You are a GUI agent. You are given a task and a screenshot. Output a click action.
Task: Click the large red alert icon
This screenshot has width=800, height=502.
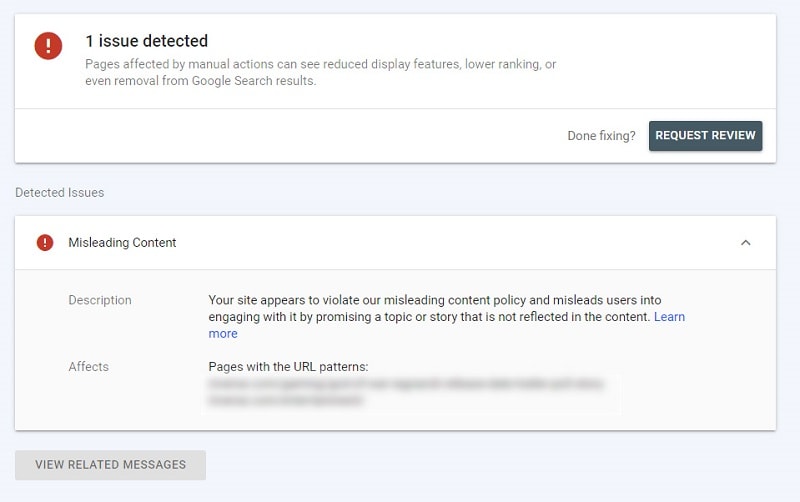[x=48, y=46]
